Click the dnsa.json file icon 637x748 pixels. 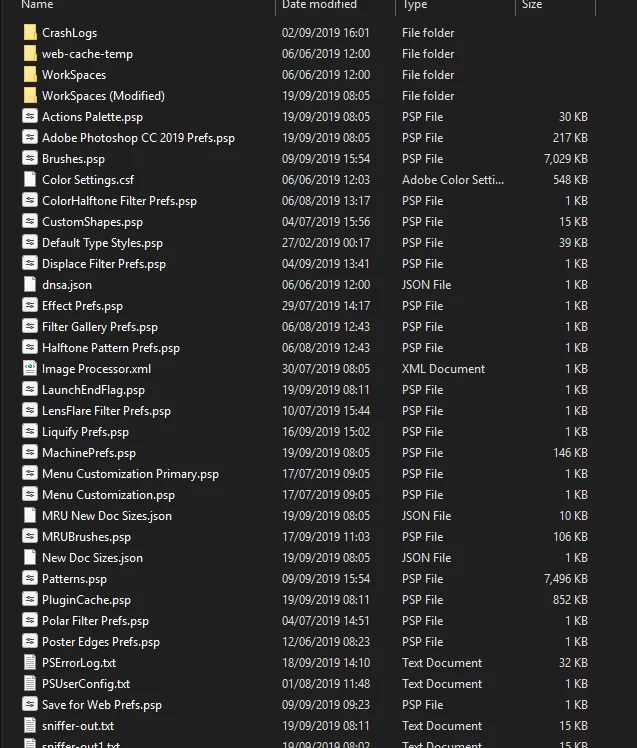[30, 284]
